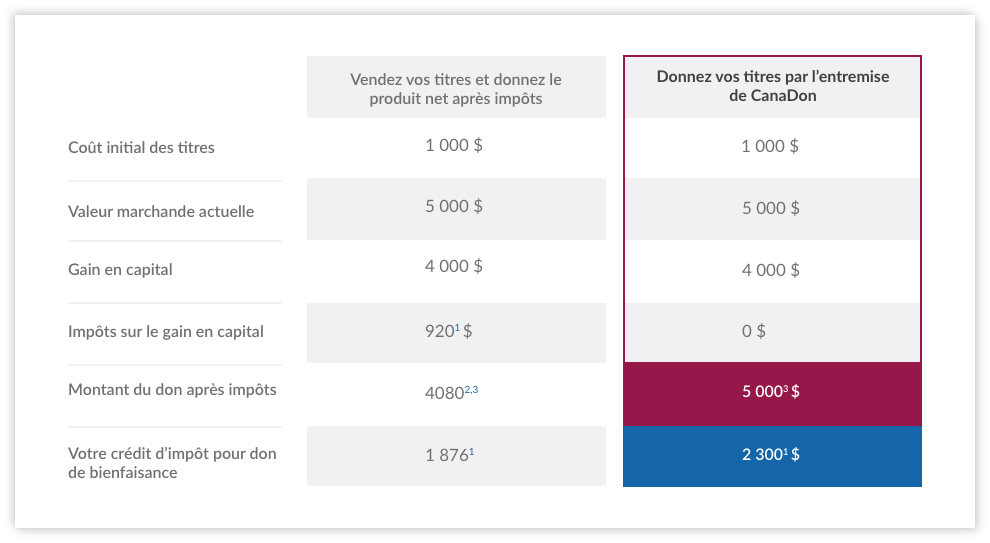Select "Montant du don après impôts" label
Viewport: 990px width, 543px height.
172,389
